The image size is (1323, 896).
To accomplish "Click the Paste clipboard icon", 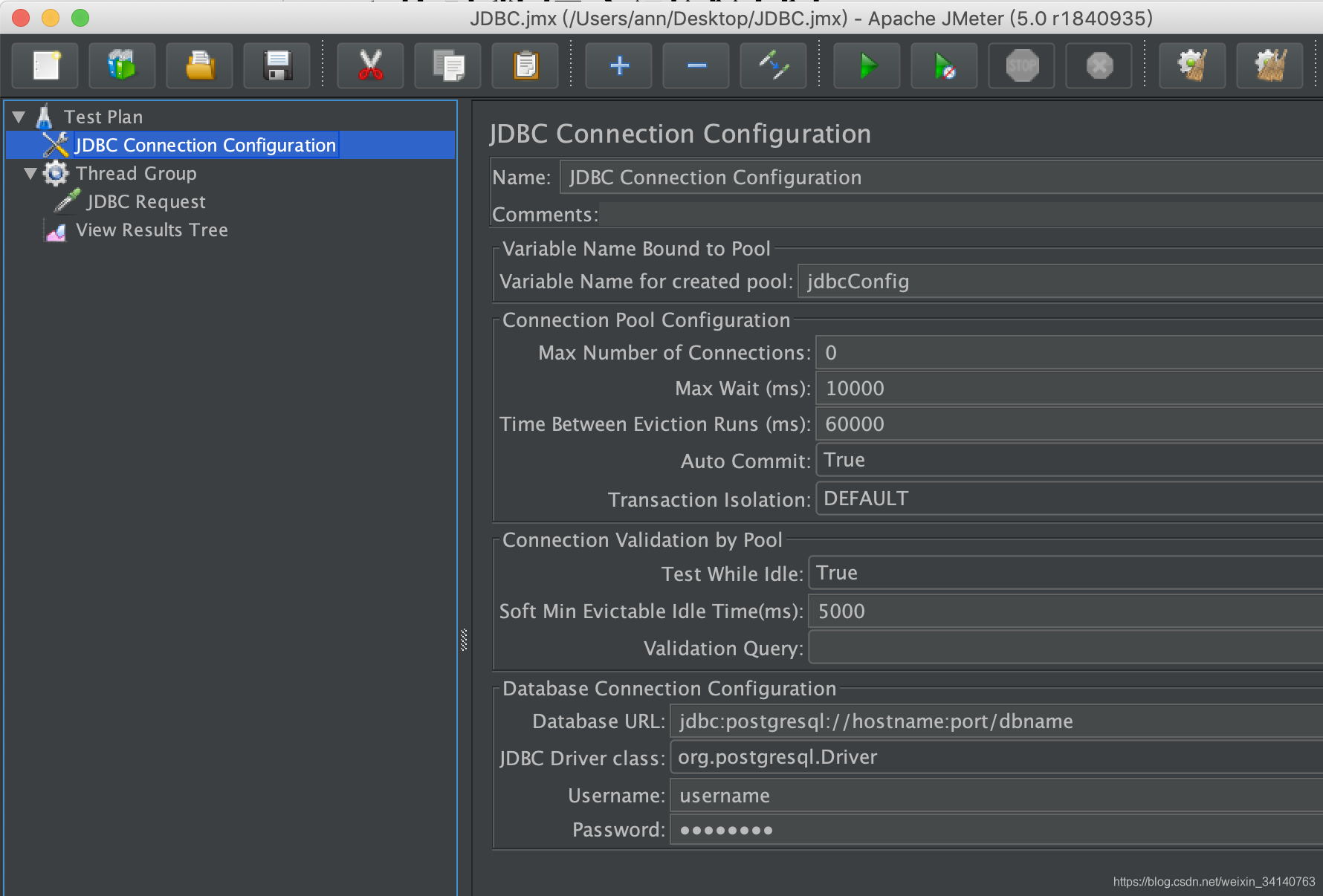I will coord(525,66).
